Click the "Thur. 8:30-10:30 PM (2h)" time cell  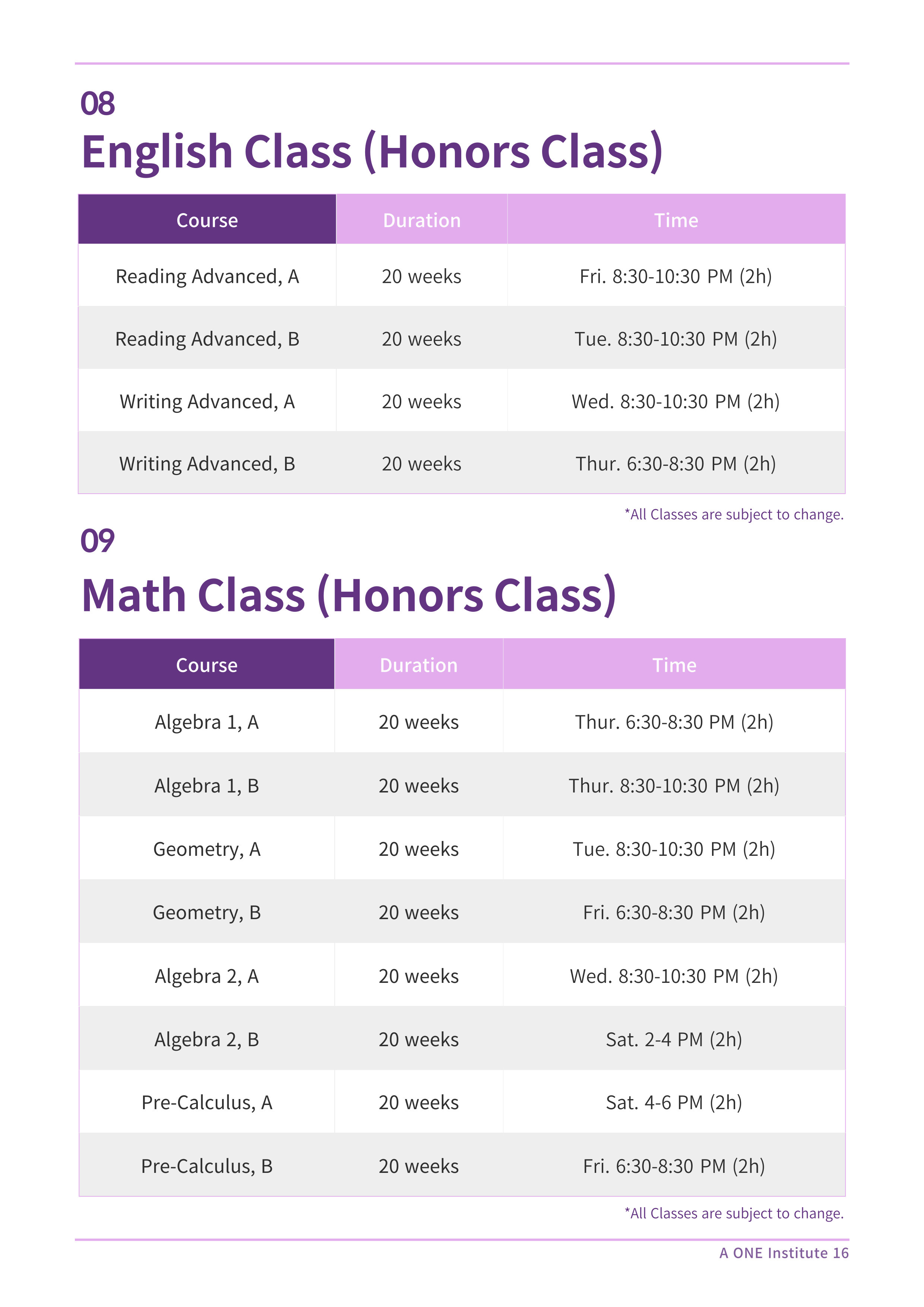click(x=674, y=786)
